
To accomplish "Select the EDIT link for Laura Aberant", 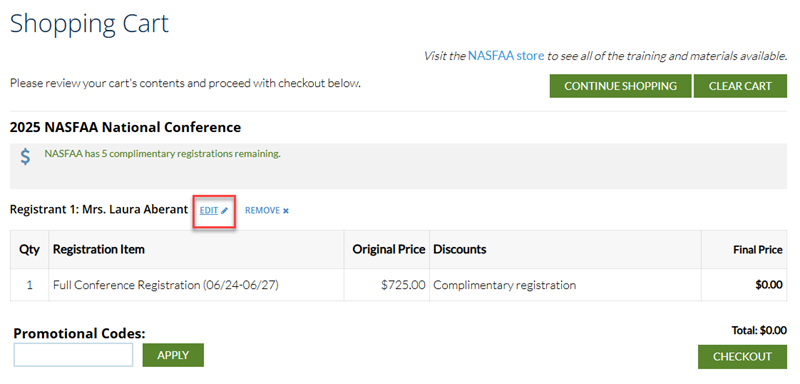I will (209, 211).
